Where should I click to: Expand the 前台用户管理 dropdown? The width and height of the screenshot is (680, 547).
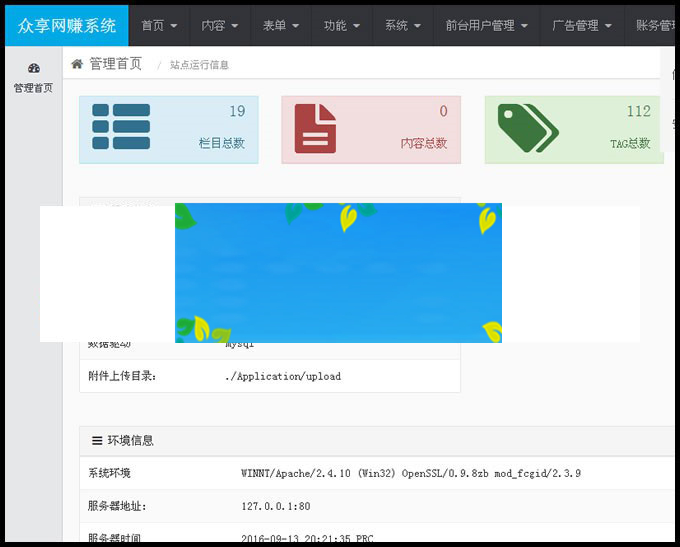coord(486,25)
